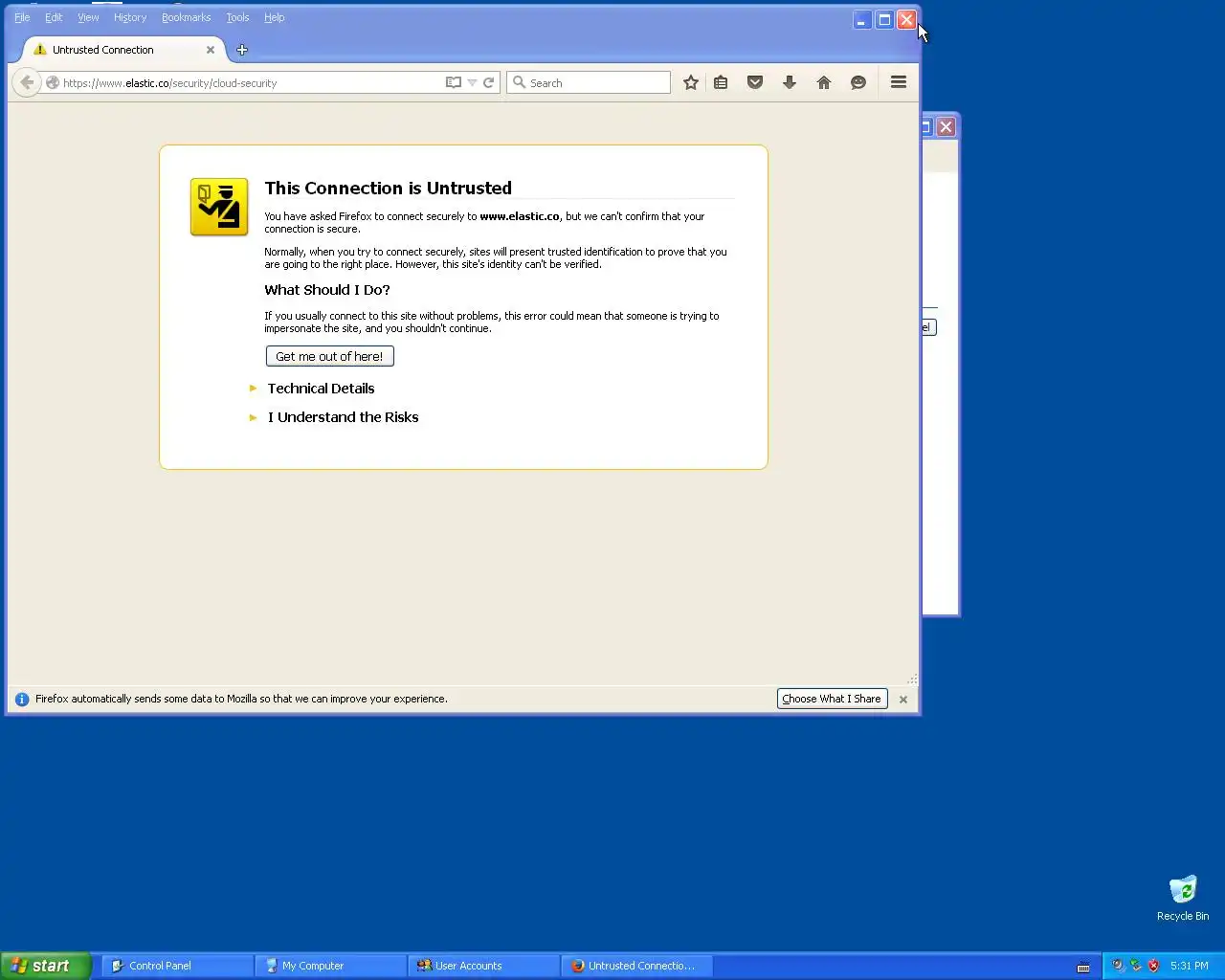
Task: Open the Tools menu
Action: (237, 17)
